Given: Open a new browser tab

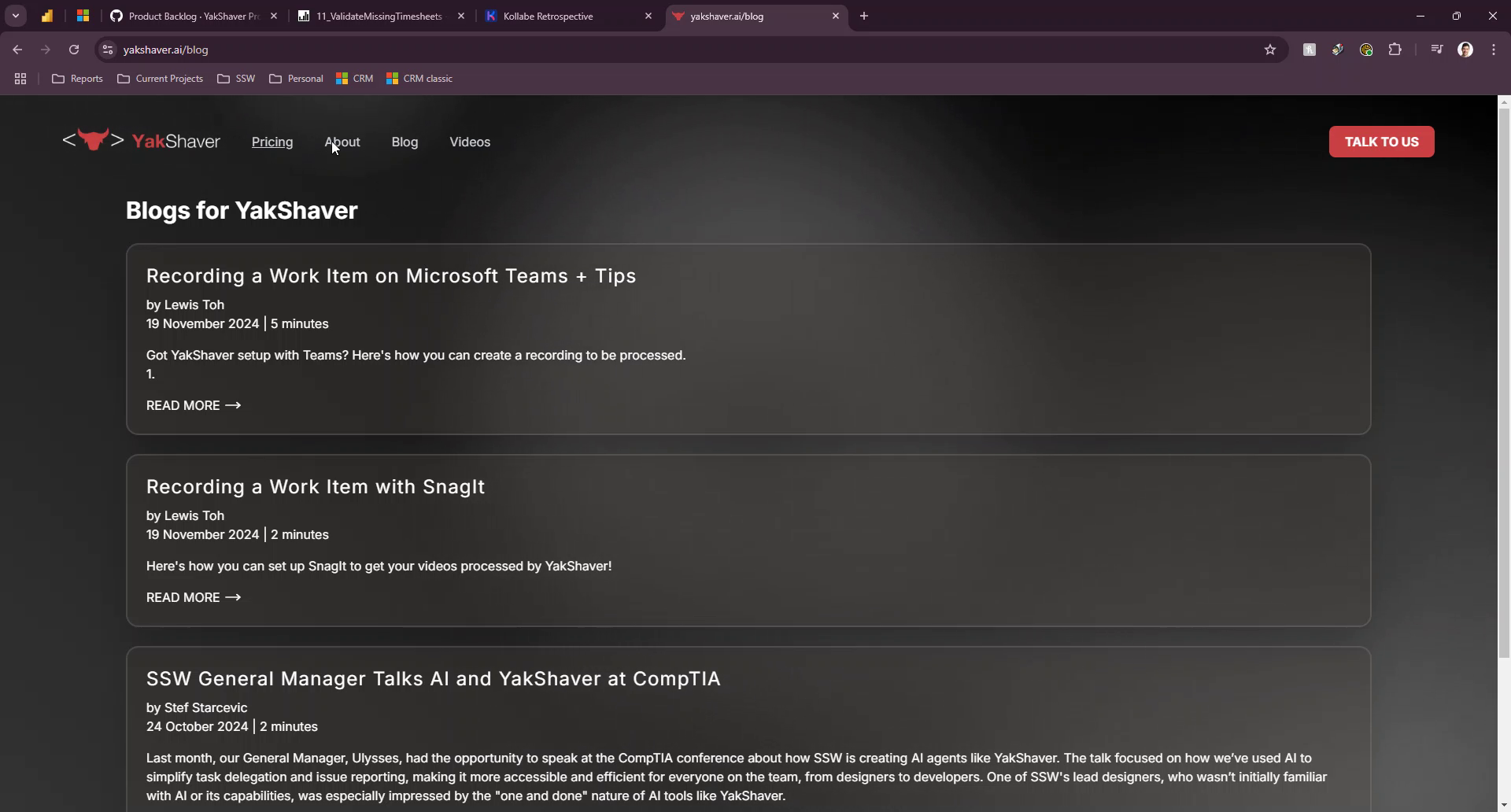Looking at the screenshot, I should tap(864, 16).
